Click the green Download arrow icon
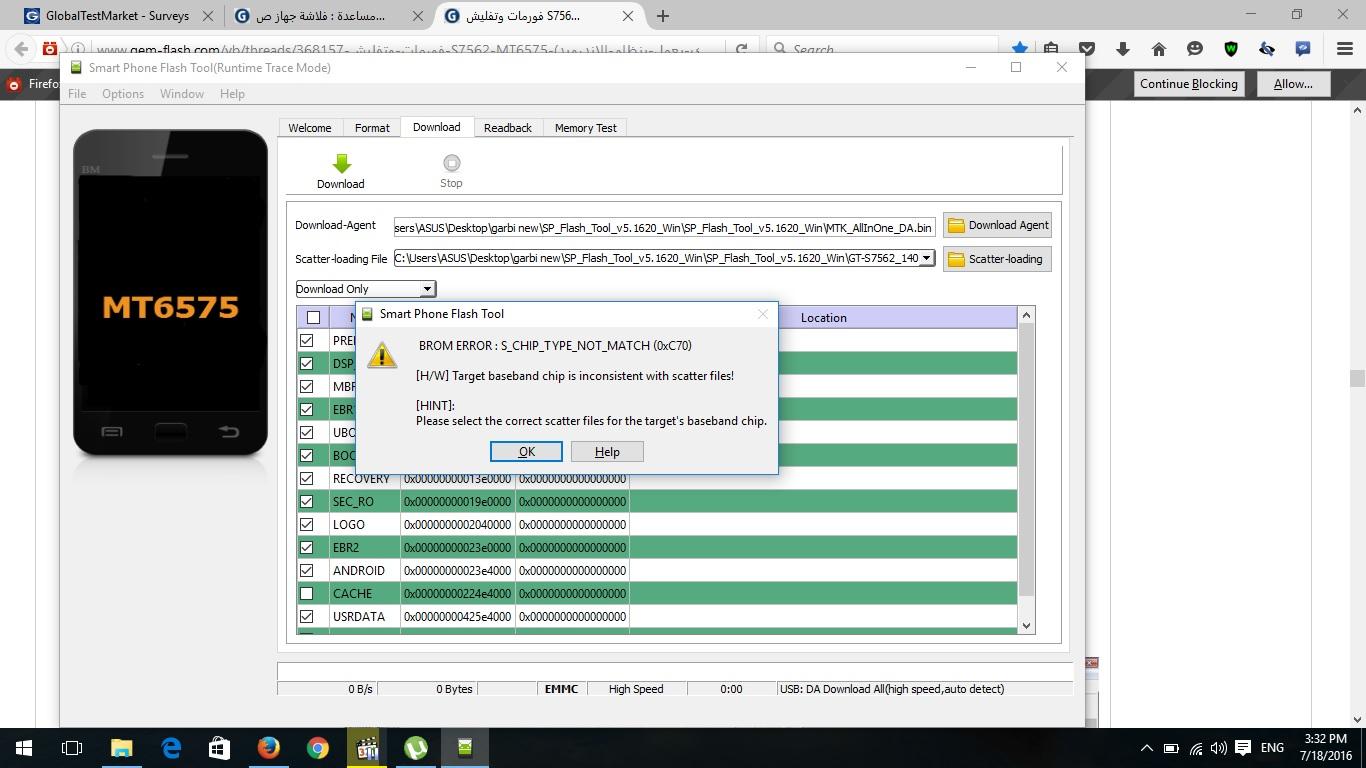The width and height of the screenshot is (1366, 768). pos(341,164)
